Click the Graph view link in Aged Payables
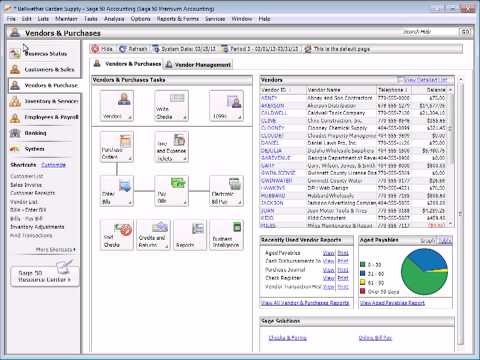Viewport: 480px width, 360px height. [x=428, y=240]
